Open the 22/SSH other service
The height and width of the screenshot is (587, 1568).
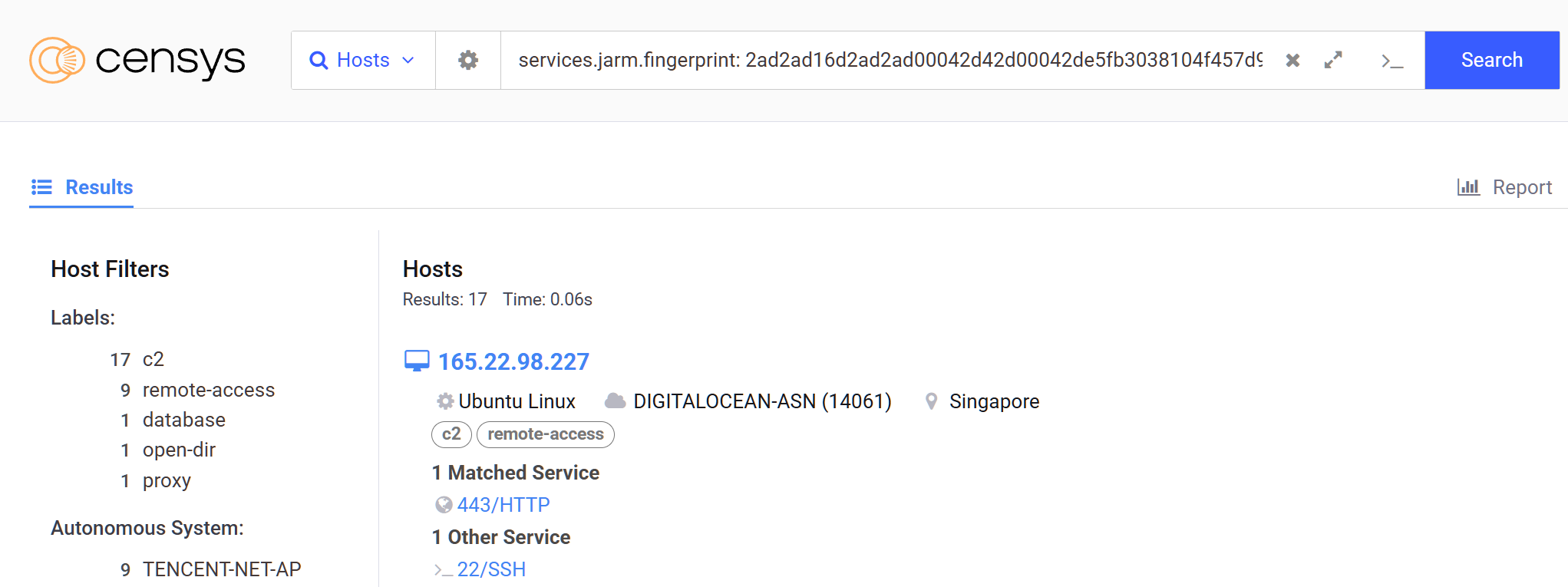tap(491, 569)
